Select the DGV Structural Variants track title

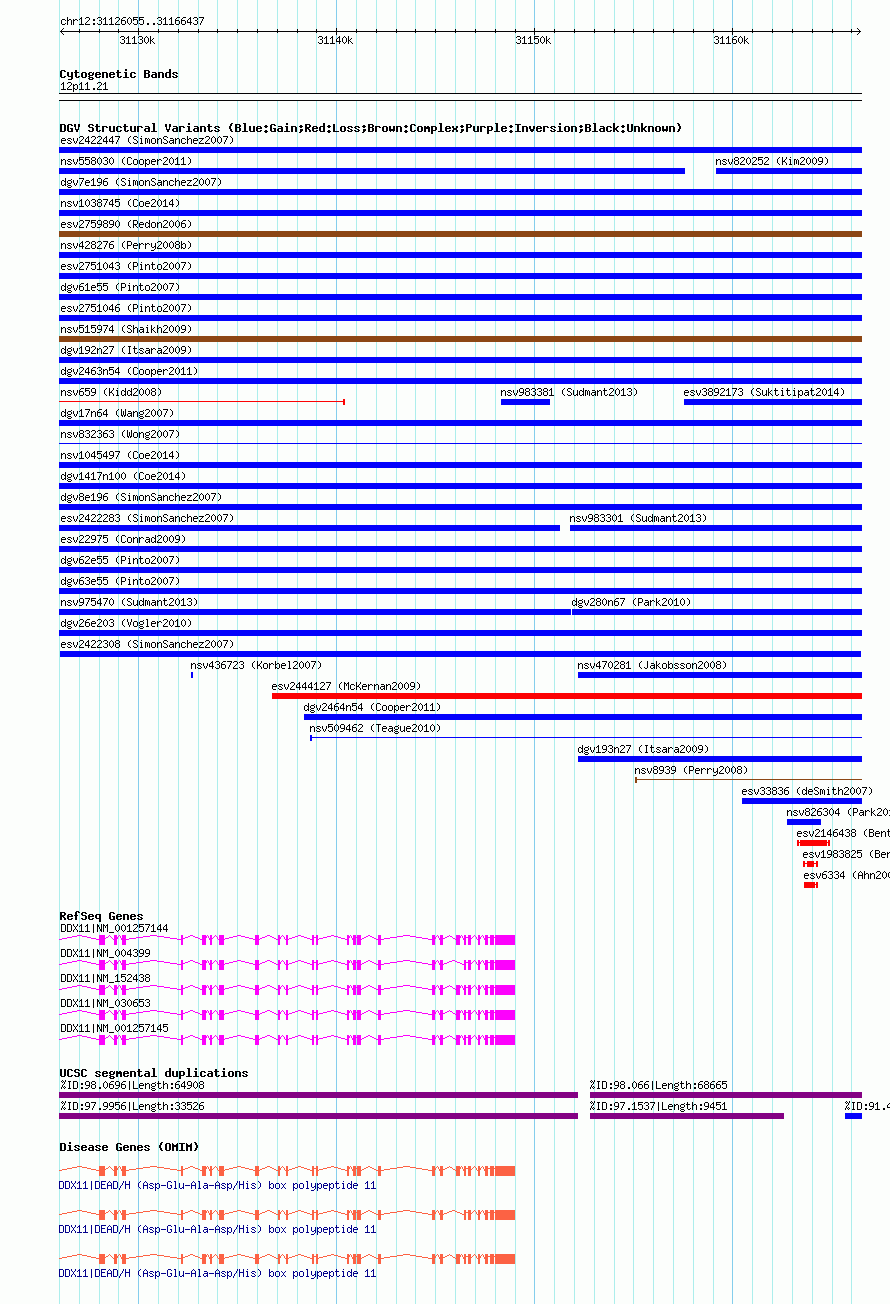[371, 128]
